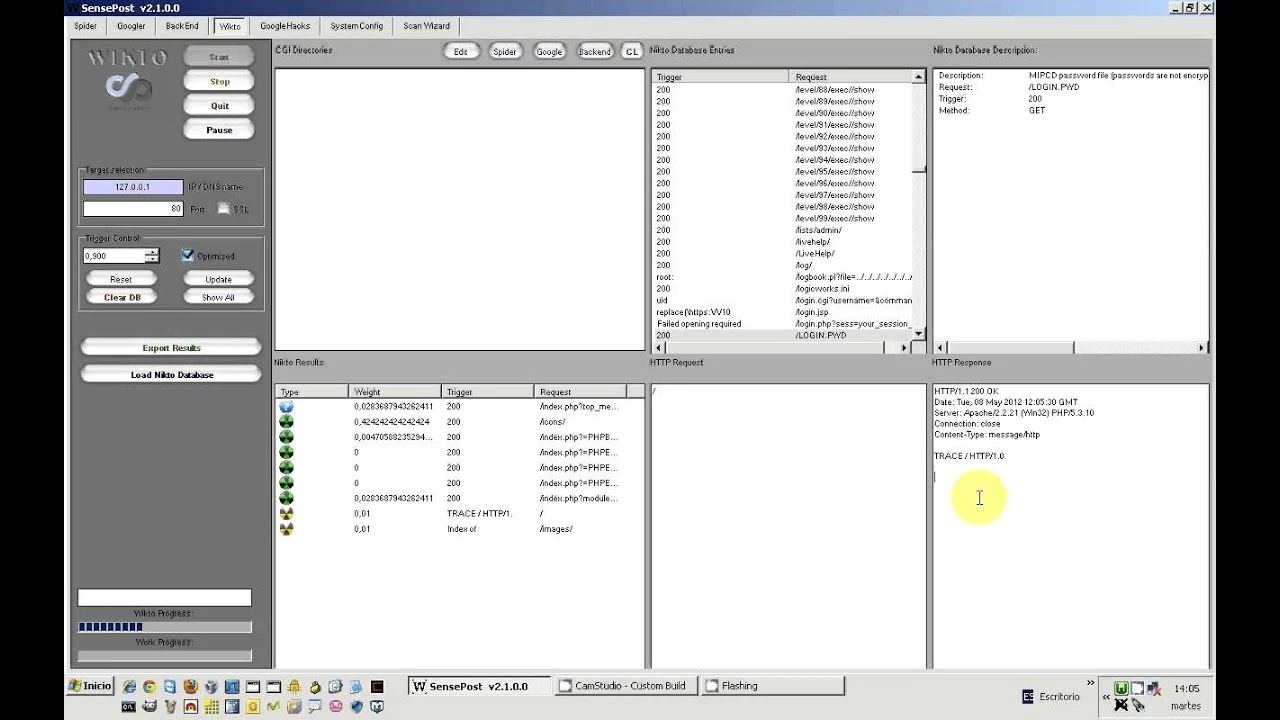Click the up arrow of Nikto Database Entries scrollbar
Viewport: 1280px width, 720px height.
point(918,77)
